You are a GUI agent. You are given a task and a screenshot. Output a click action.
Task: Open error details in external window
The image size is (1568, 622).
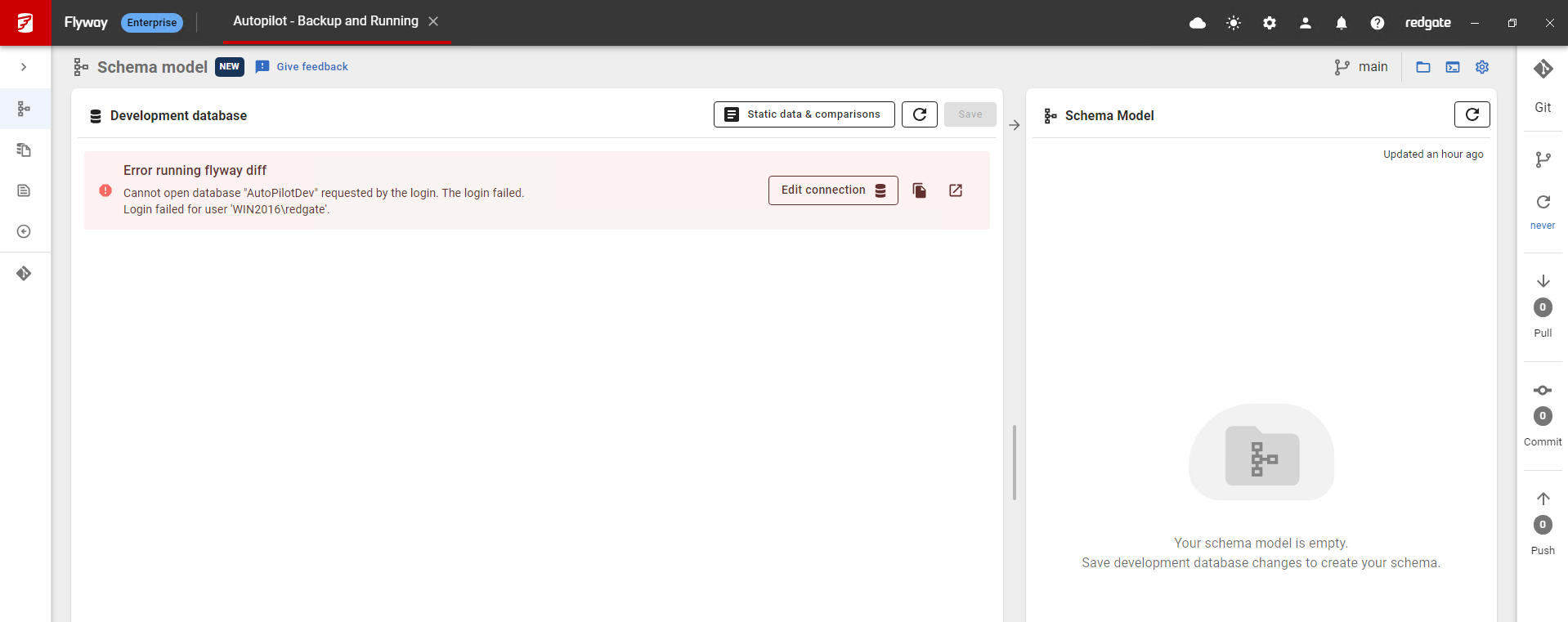(956, 190)
